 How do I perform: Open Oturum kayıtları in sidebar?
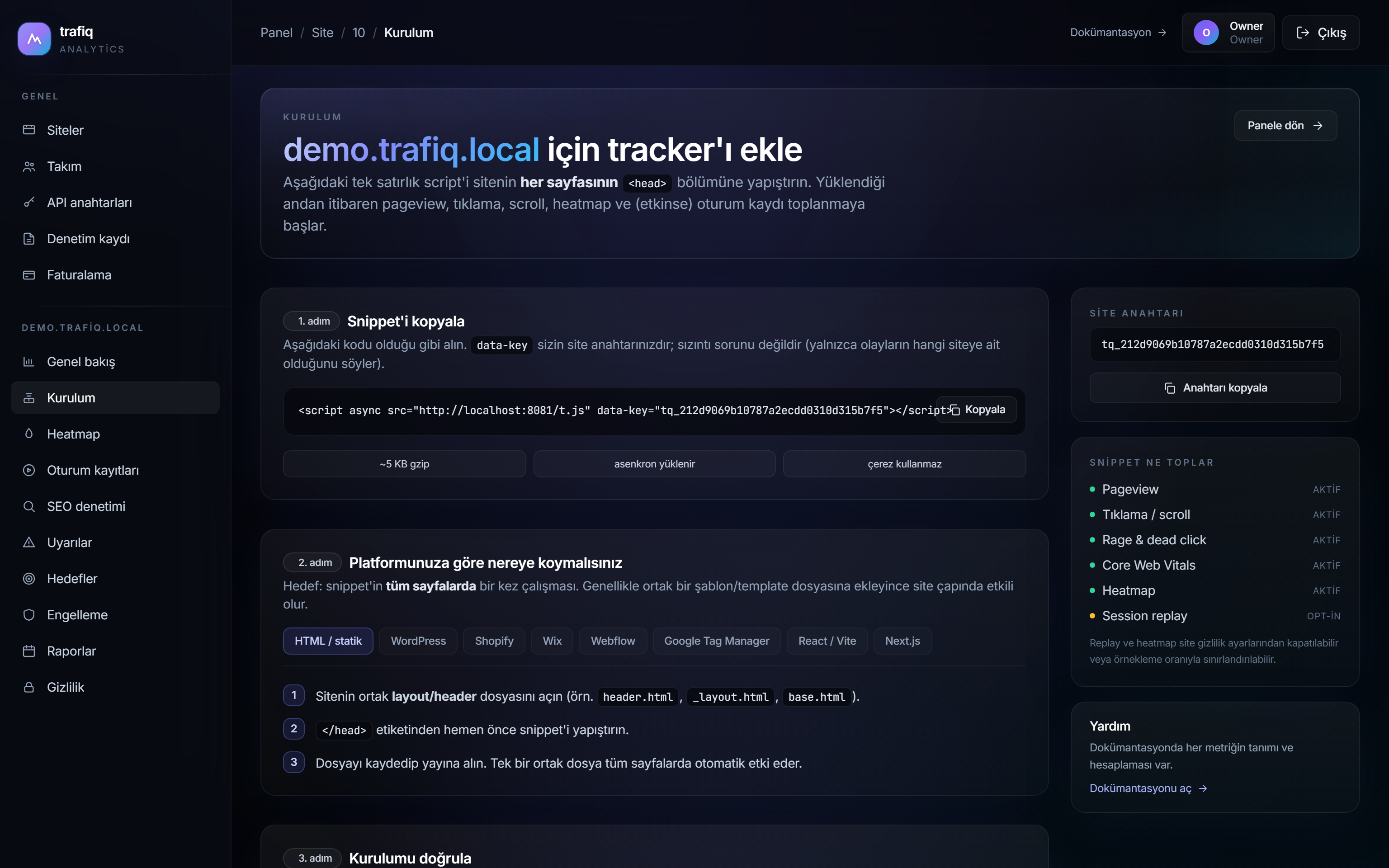[115, 470]
